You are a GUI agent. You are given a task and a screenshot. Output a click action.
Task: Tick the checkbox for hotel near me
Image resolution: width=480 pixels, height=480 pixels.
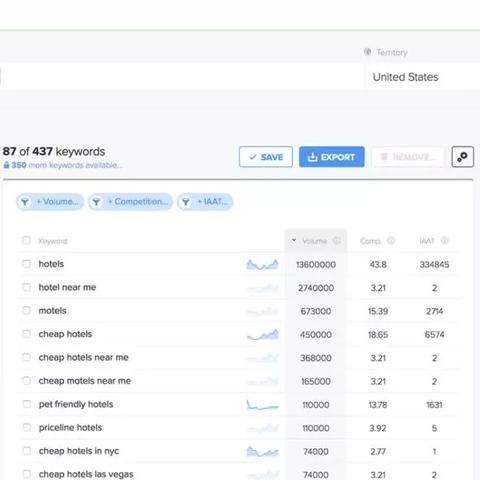26,287
